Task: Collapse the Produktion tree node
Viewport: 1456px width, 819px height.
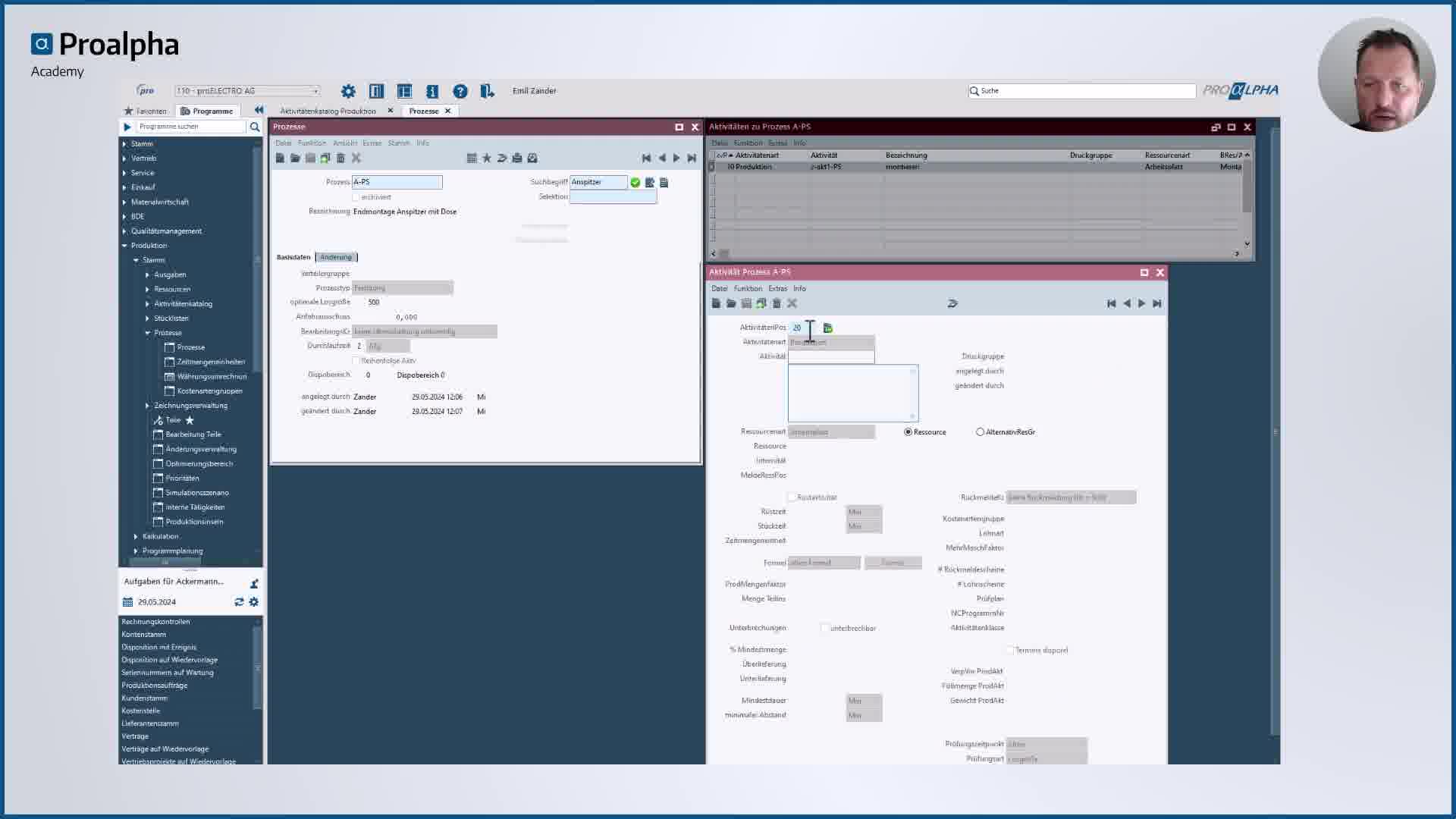Action: pyautogui.click(x=124, y=246)
